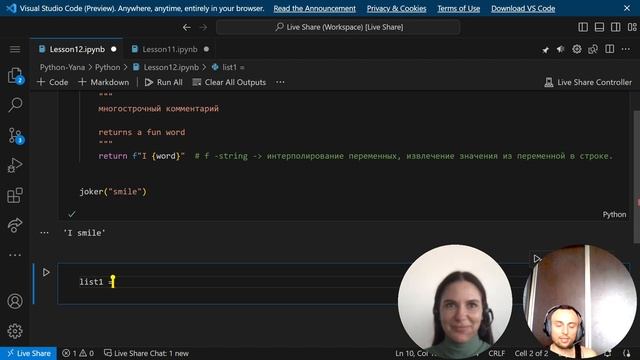The width and height of the screenshot is (640, 360).
Task: Toggle the secondary side bar layout
Action: (616, 27)
